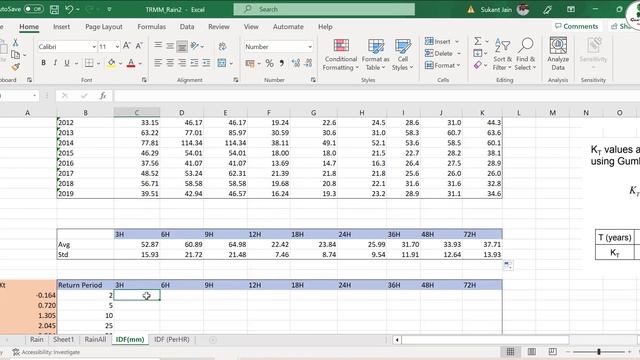Screen dimensions: 640x360
Task: Open Format as Table gallery
Action: 376,55
